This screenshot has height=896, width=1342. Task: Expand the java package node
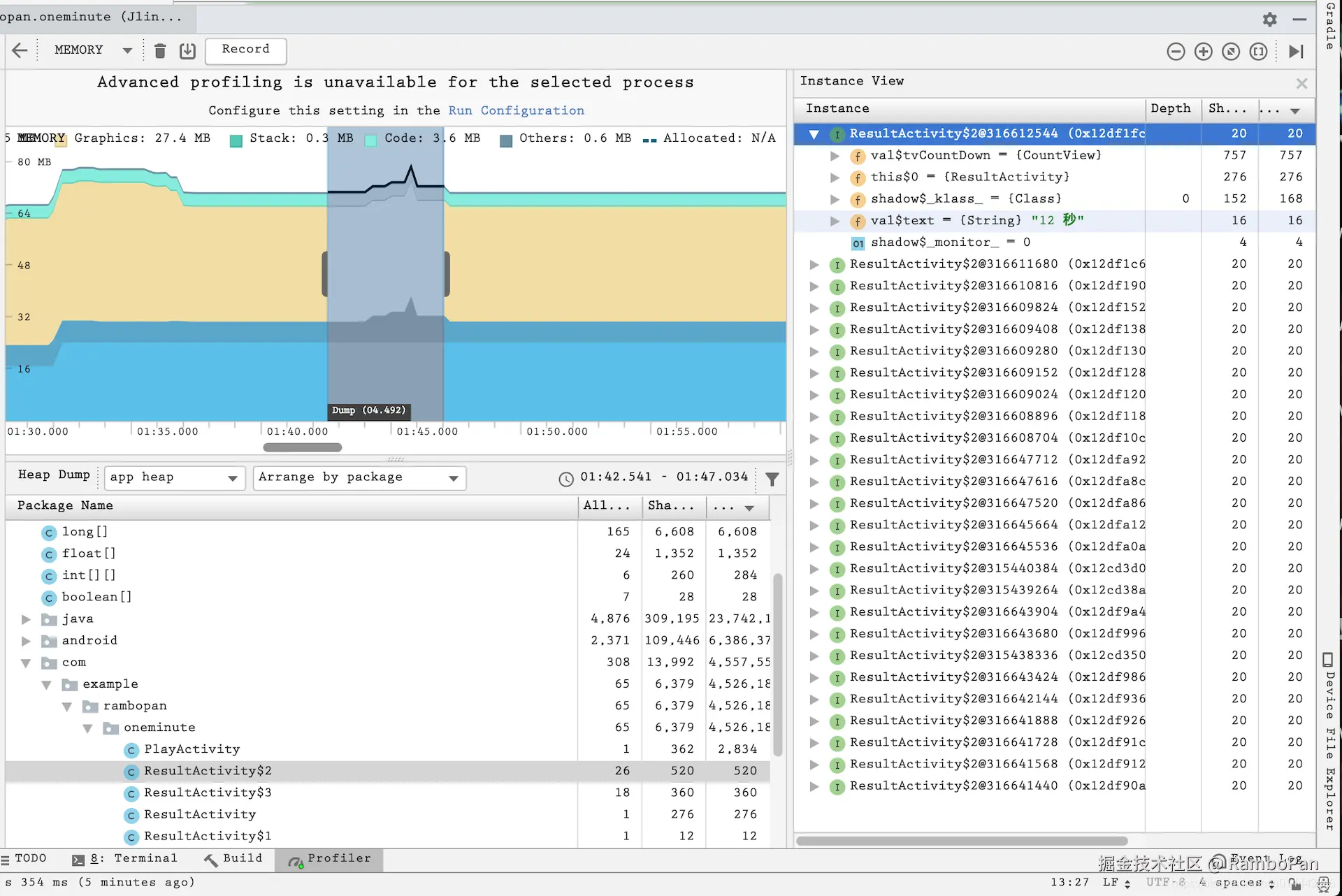coord(26,619)
